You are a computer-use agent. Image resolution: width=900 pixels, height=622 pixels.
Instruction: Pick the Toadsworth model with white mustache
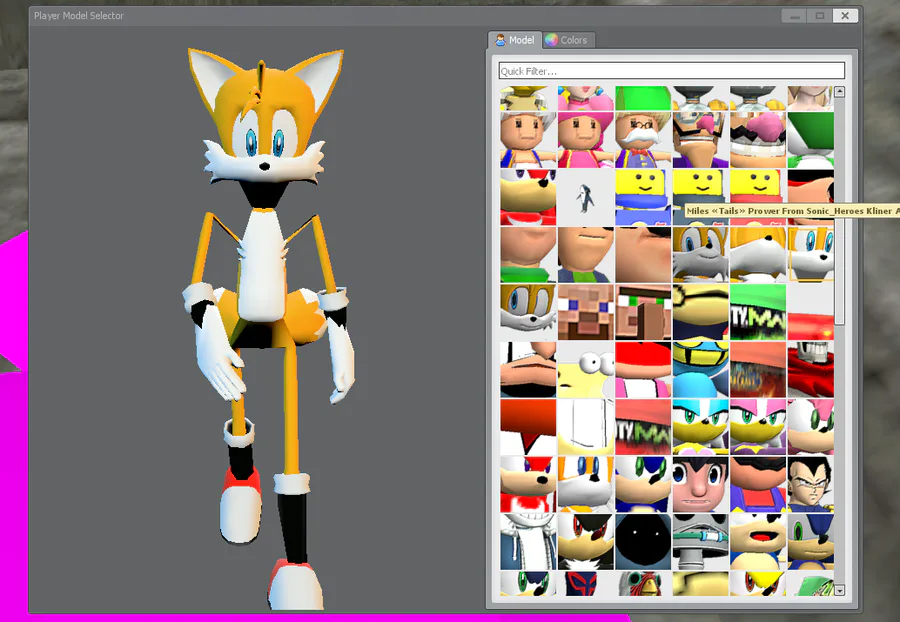[643, 139]
